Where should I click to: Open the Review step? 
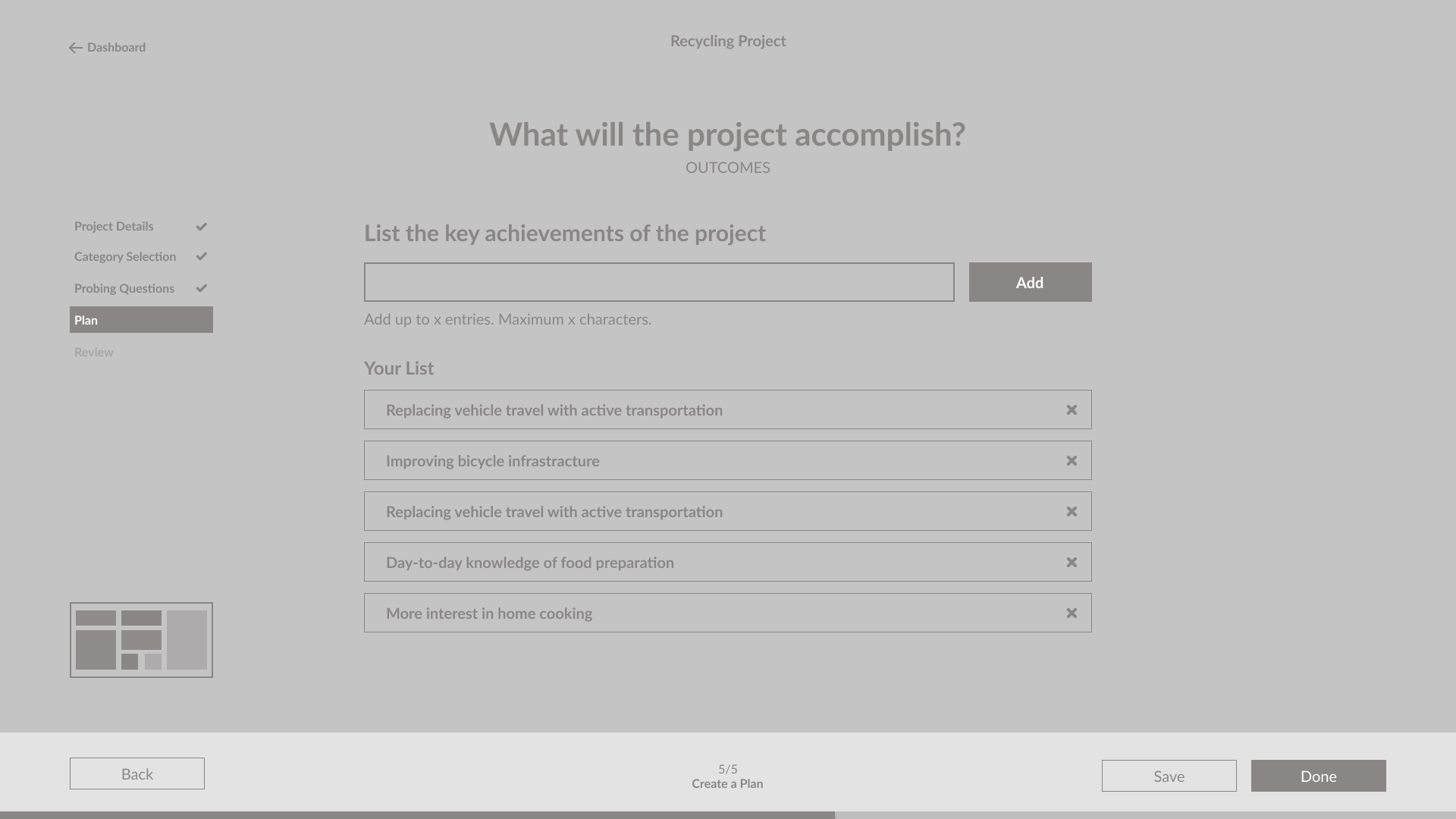[94, 353]
